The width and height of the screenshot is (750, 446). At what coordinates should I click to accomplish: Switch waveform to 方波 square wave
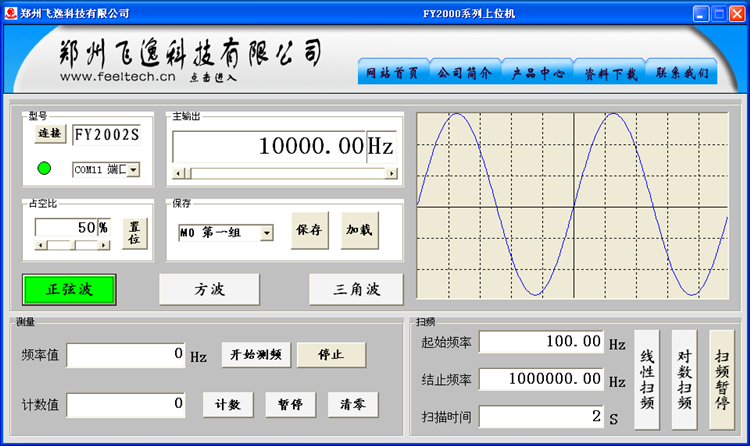209,289
